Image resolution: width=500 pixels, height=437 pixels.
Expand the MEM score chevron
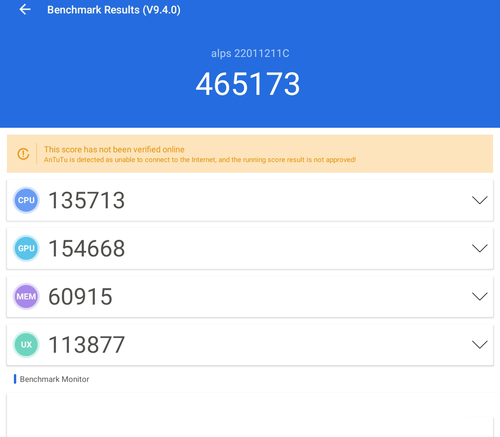tap(480, 296)
